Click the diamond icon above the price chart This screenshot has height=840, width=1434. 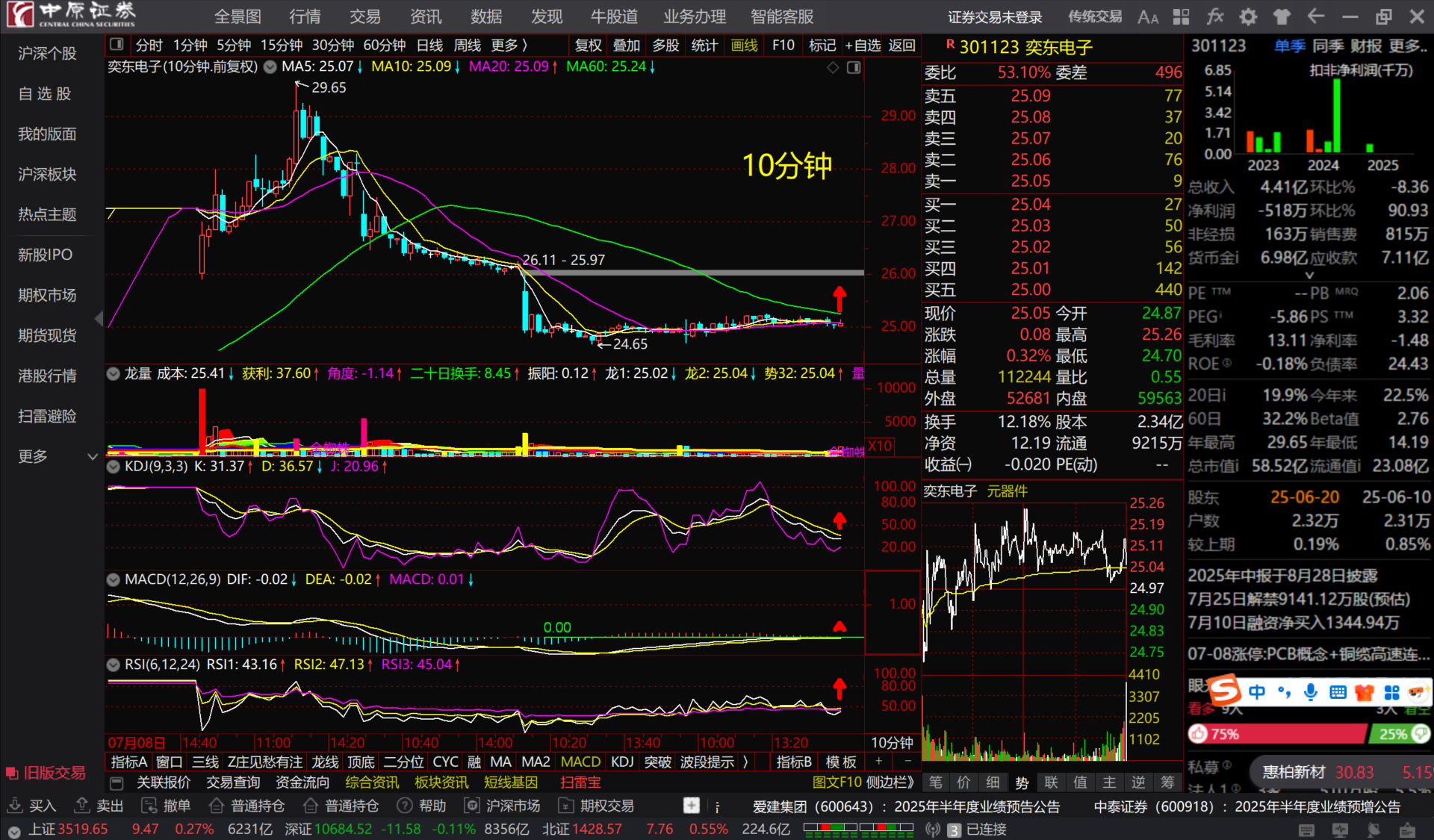[833, 68]
